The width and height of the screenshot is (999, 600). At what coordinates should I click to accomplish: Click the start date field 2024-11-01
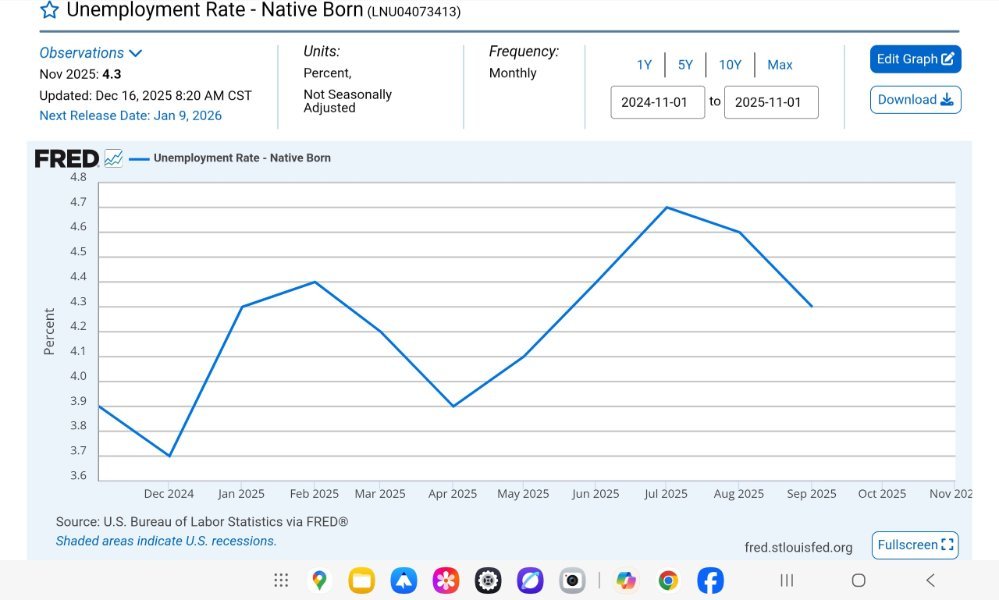[657, 102]
